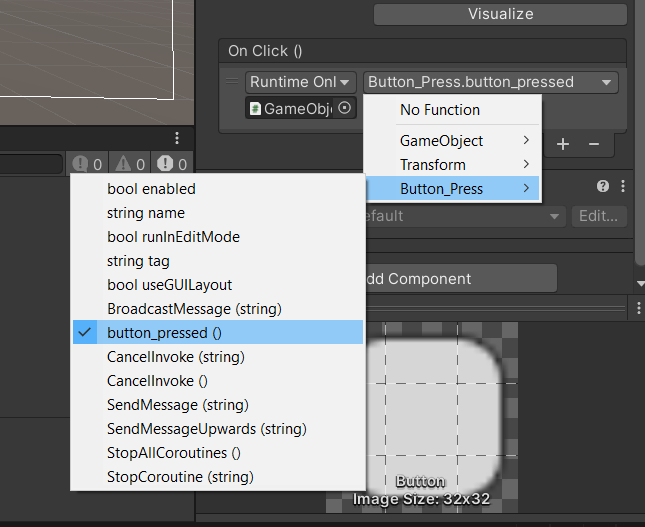Open the component help question mark icon

pyautogui.click(x=603, y=186)
